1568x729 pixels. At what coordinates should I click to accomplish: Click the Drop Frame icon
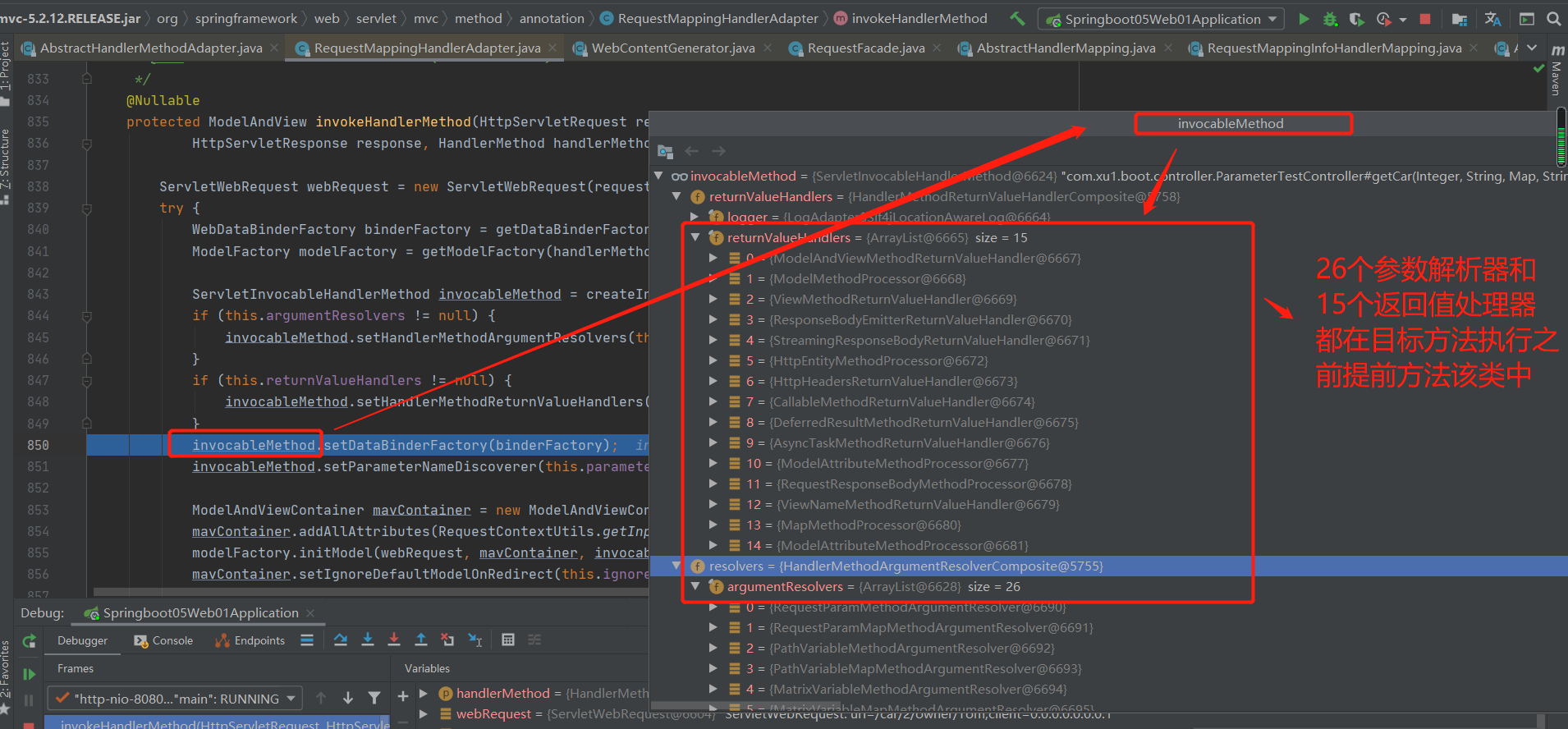447,640
